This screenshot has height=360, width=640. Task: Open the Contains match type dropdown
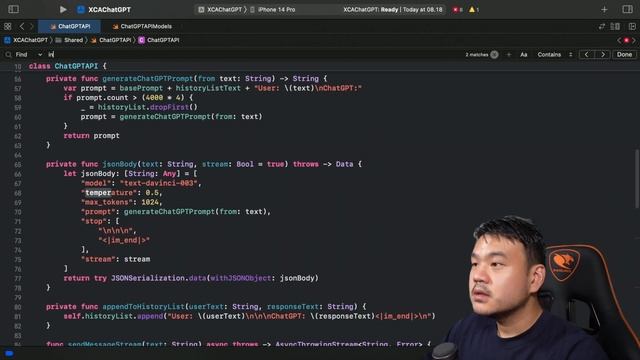click(554, 55)
